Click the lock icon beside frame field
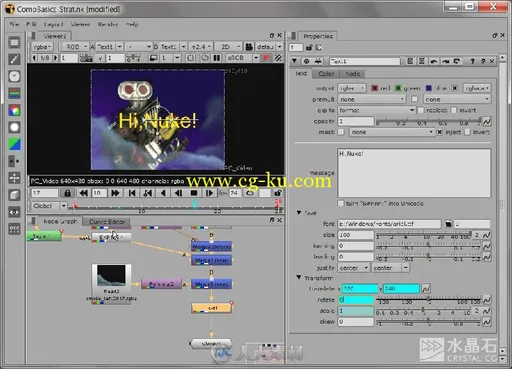Image resolution: width=512 pixels, height=369 pixels. tap(67, 193)
